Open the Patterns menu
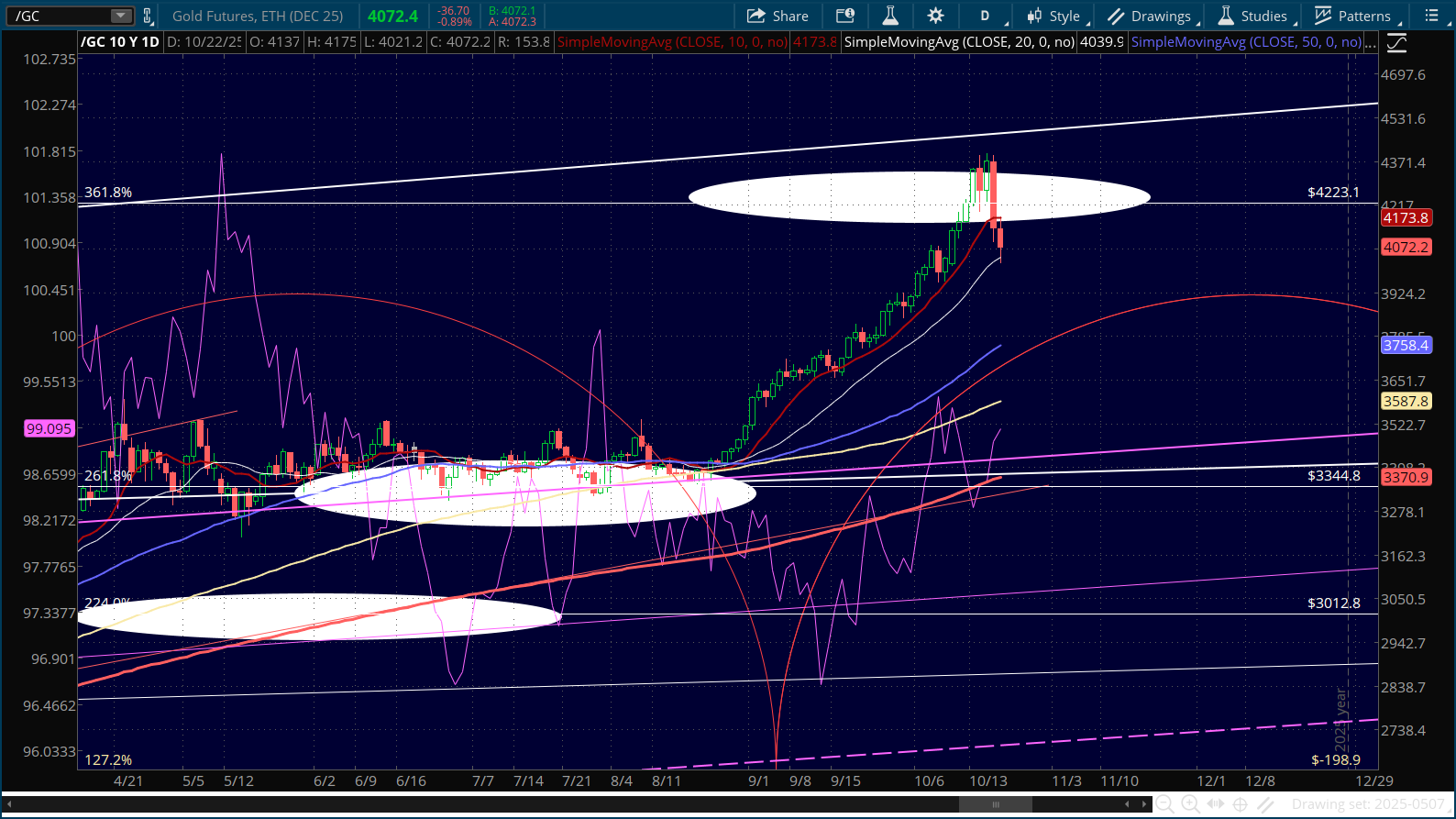 pyautogui.click(x=1353, y=16)
